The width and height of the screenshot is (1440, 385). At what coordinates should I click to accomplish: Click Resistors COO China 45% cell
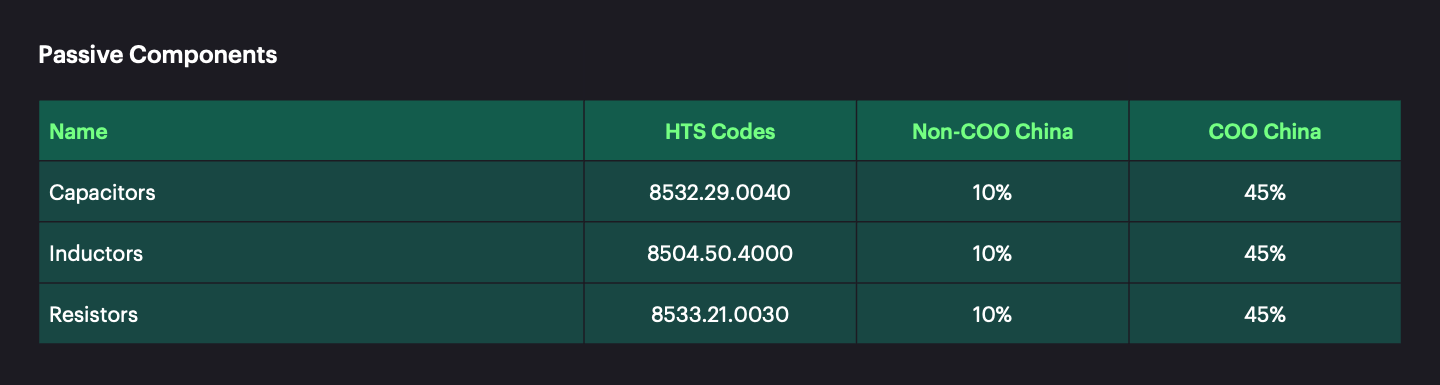coord(1265,314)
